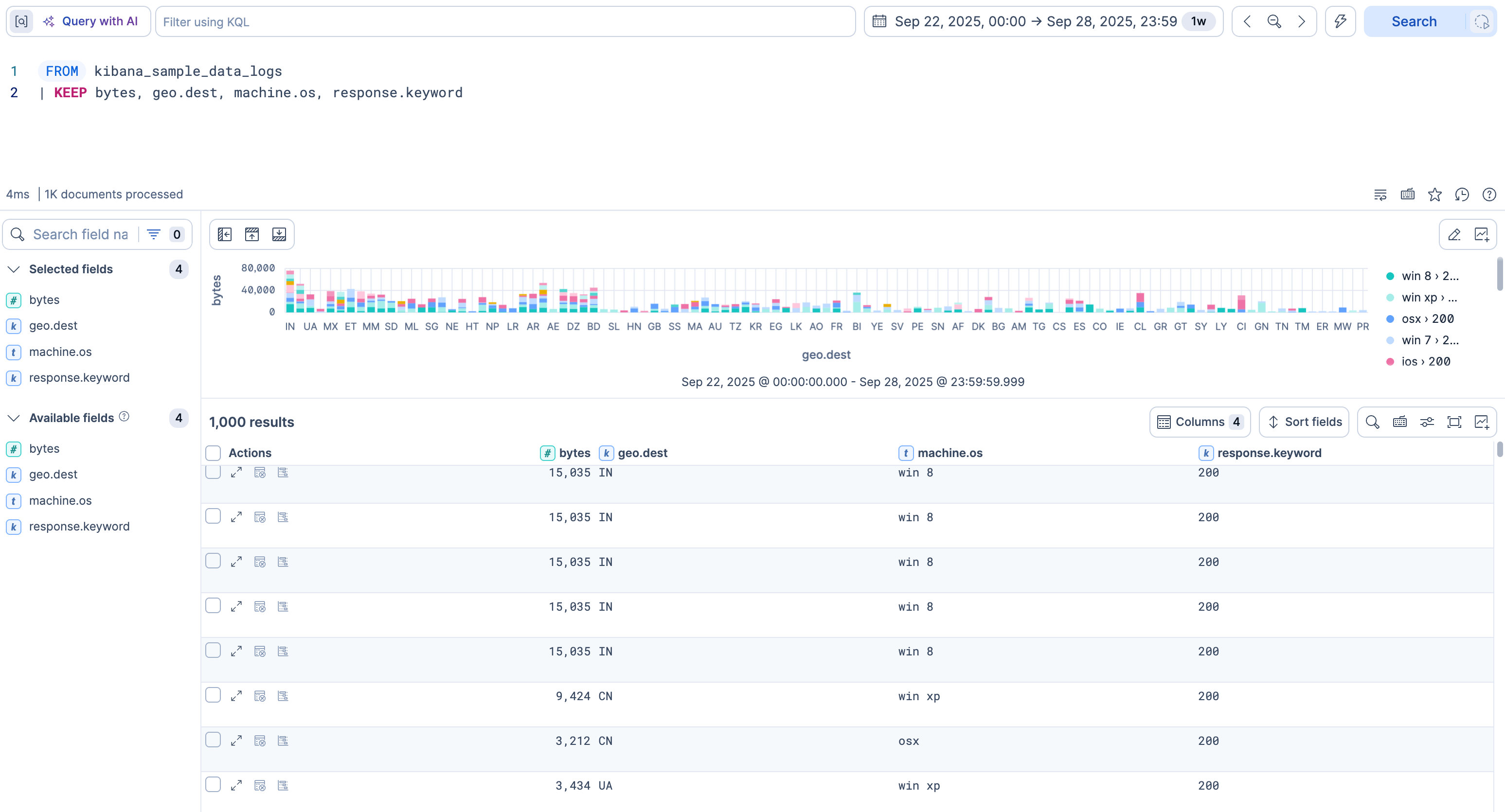The width and height of the screenshot is (1505, 812).
Task: Select response.keyword under Available fields
Action: click(79, 526)
